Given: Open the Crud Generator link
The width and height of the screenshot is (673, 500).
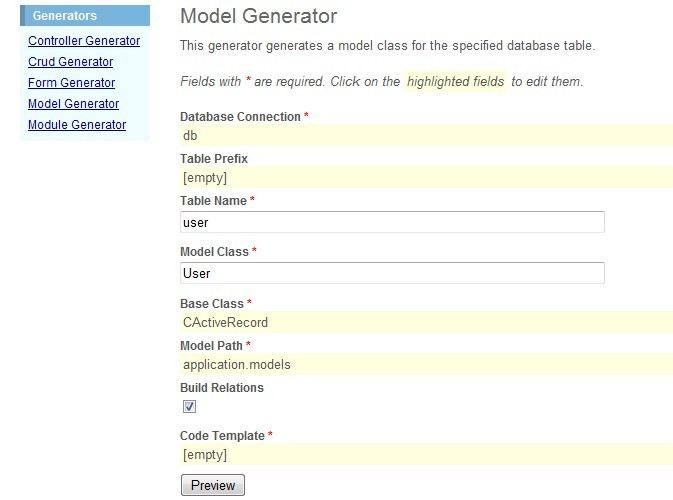Looking at the screenshot, I should tap(70, 62).
